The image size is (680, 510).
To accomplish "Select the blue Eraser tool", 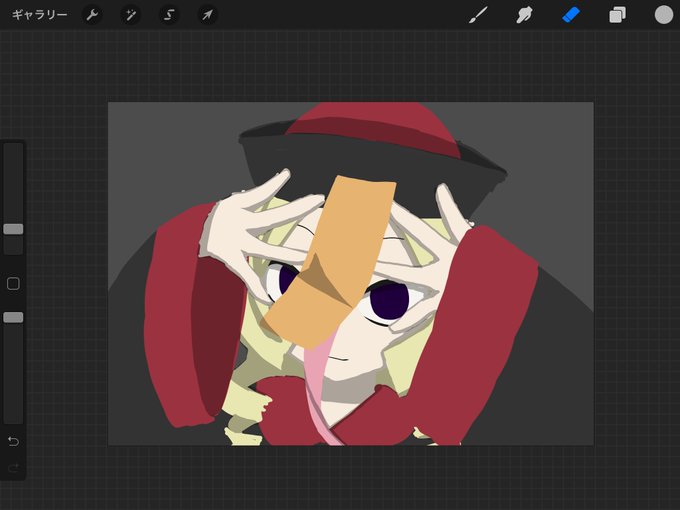I will 571,15.
